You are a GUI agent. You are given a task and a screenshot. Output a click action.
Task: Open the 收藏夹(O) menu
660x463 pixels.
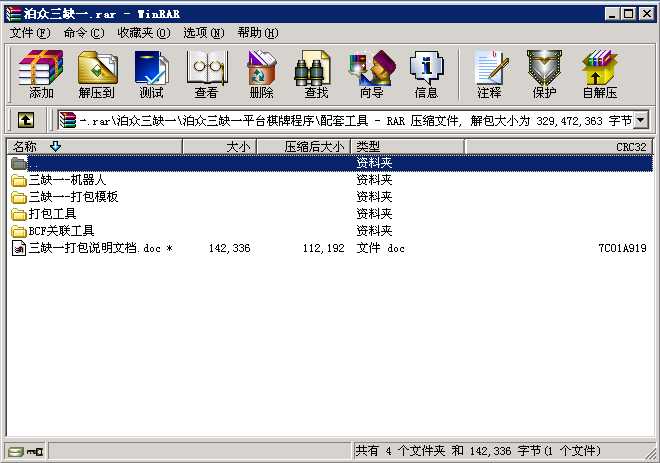(x=144, y=33)
